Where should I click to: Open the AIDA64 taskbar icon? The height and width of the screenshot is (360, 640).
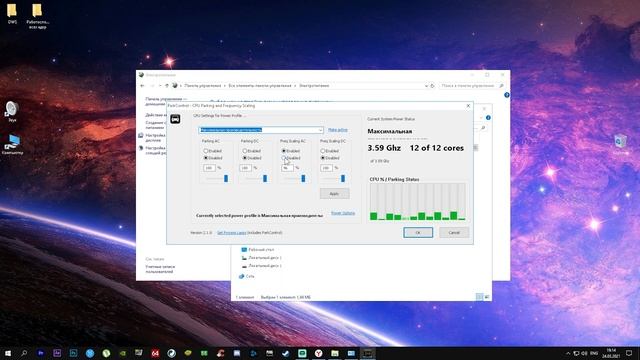click(x=155, y=353)
